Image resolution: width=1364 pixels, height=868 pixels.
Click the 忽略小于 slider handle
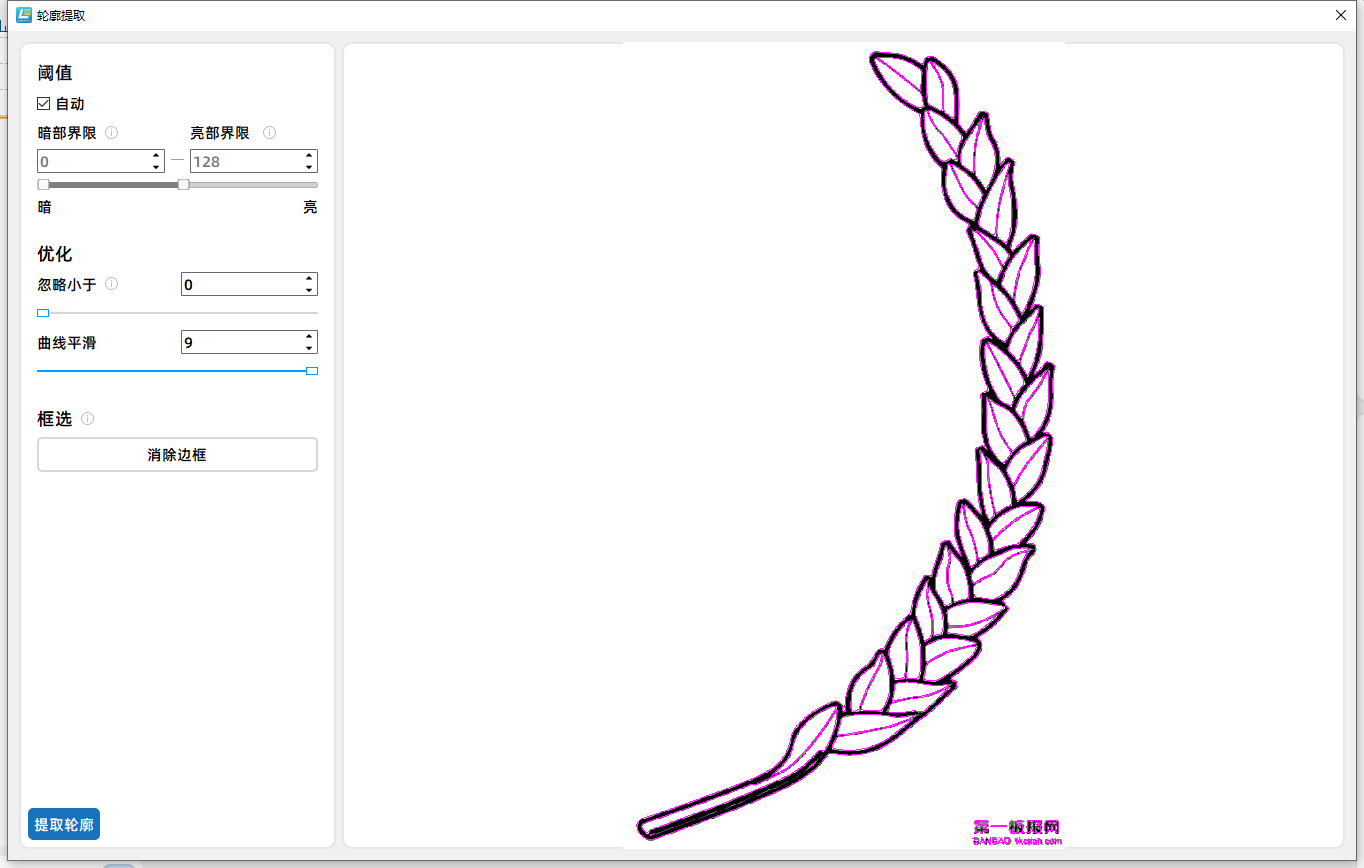point(43,313)
